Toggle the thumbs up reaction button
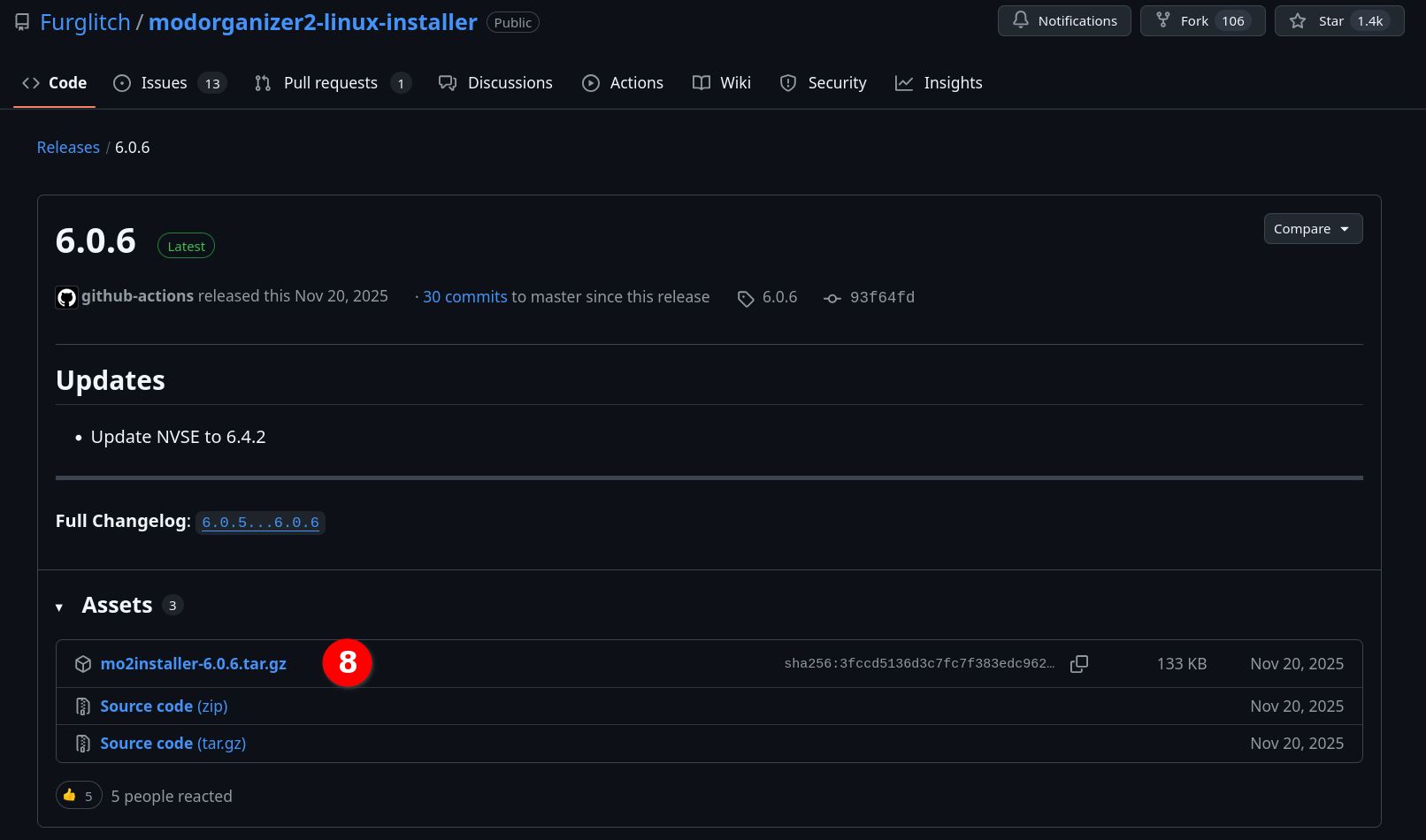Screen dimensions: 1426x840 coord(79,796)
